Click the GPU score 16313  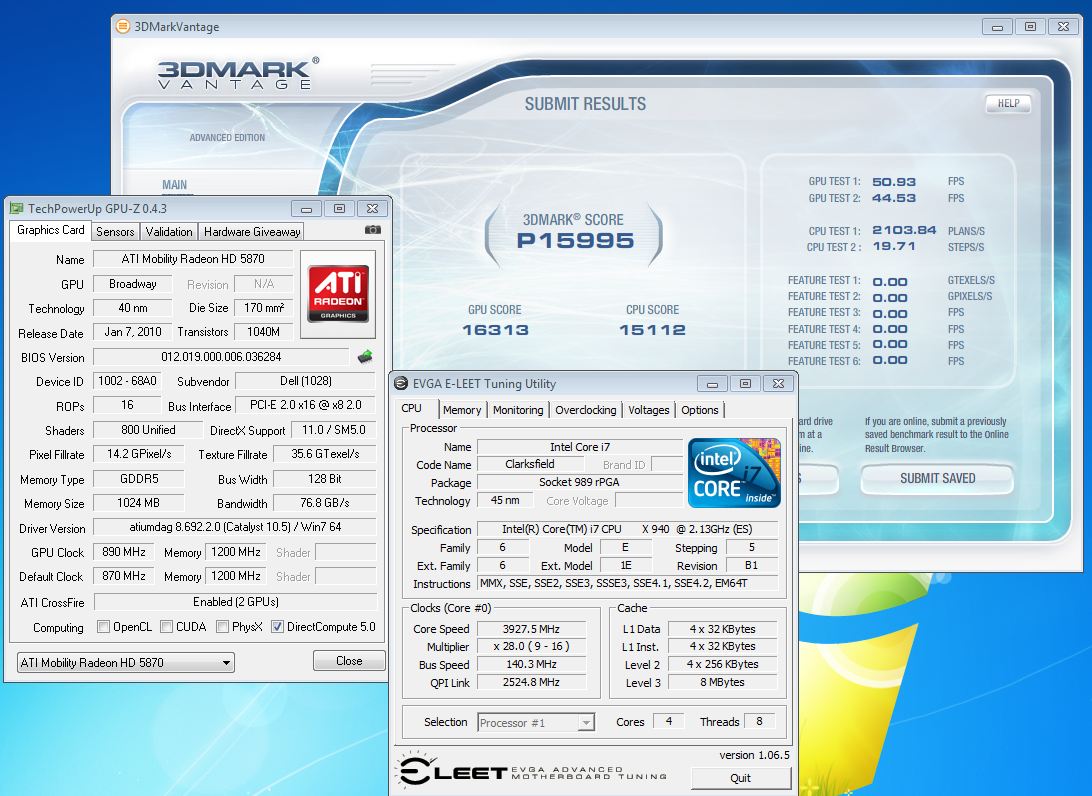click(495, 330)
